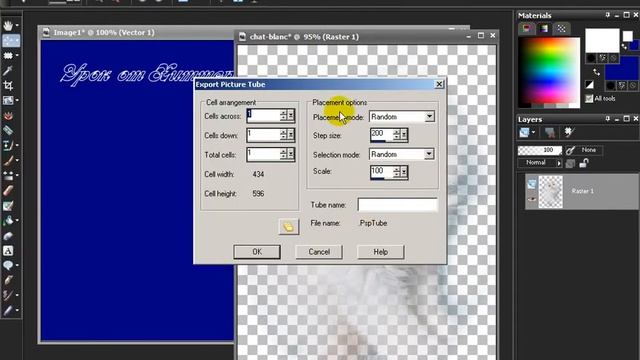
Task: Click background transparent-style button under blue swatch
Action: (633, 85)
